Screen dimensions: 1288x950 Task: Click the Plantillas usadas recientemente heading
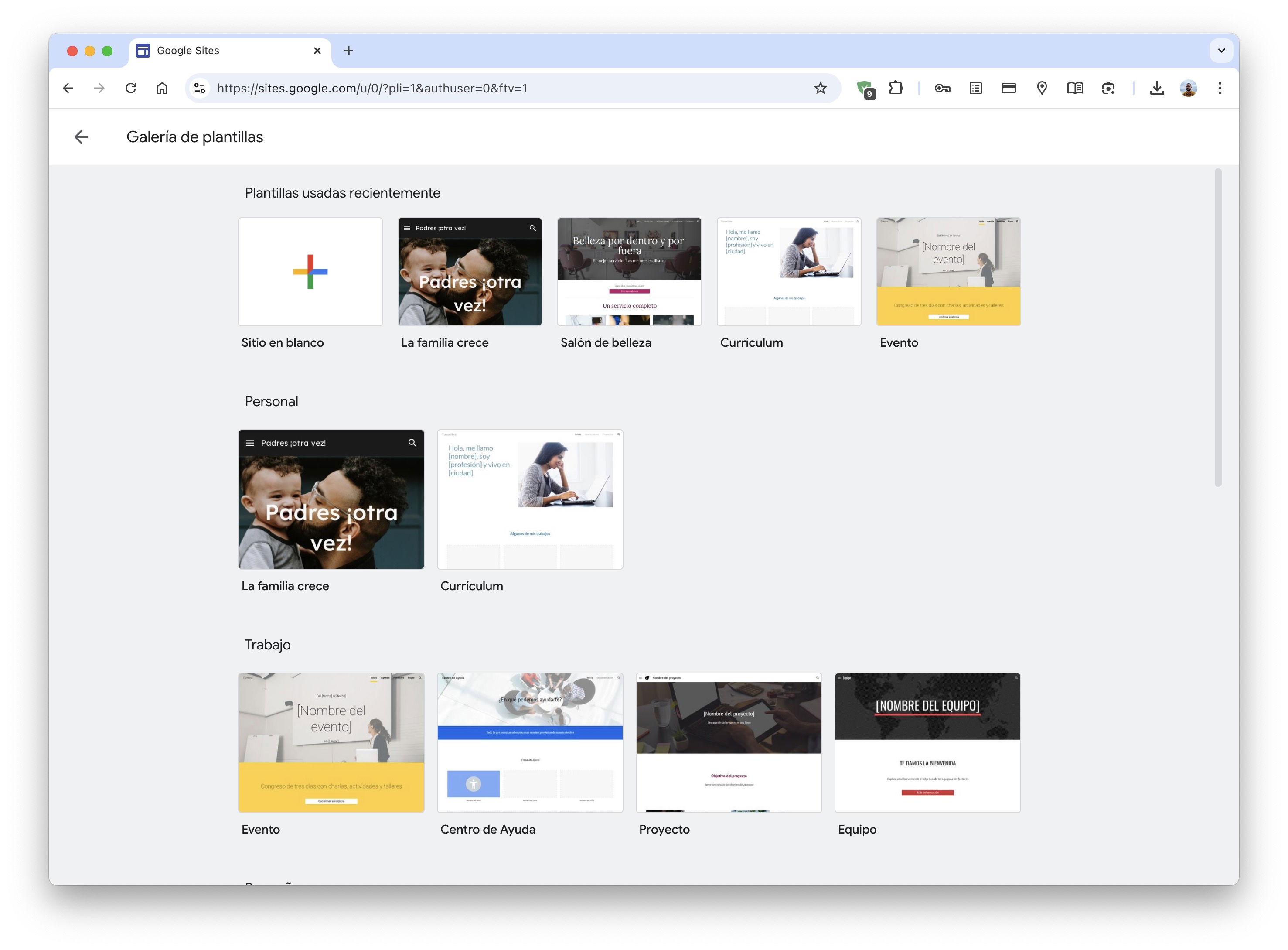343,193
